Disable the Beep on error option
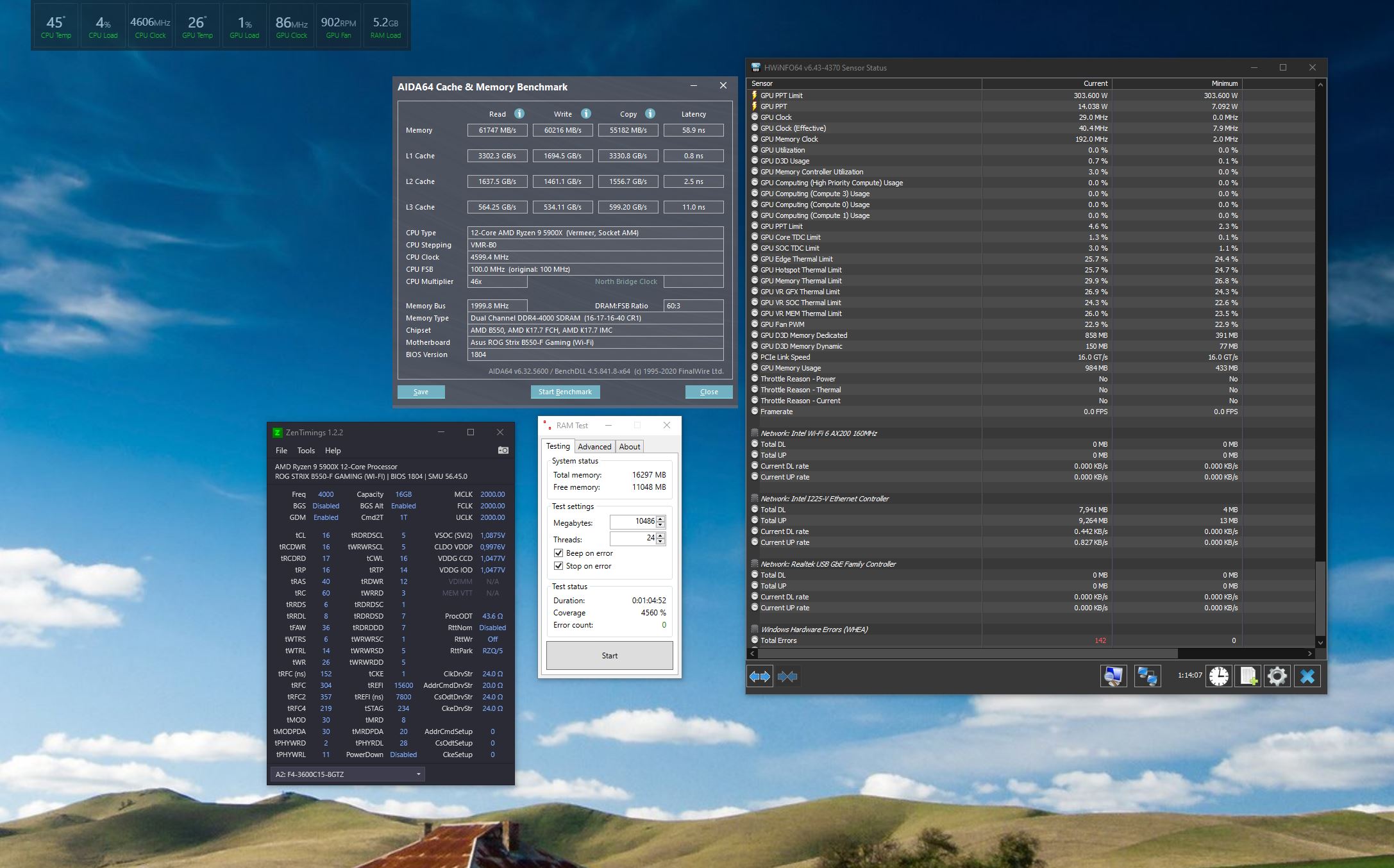Screen dimensions: 1394x868 pos(558,553)
